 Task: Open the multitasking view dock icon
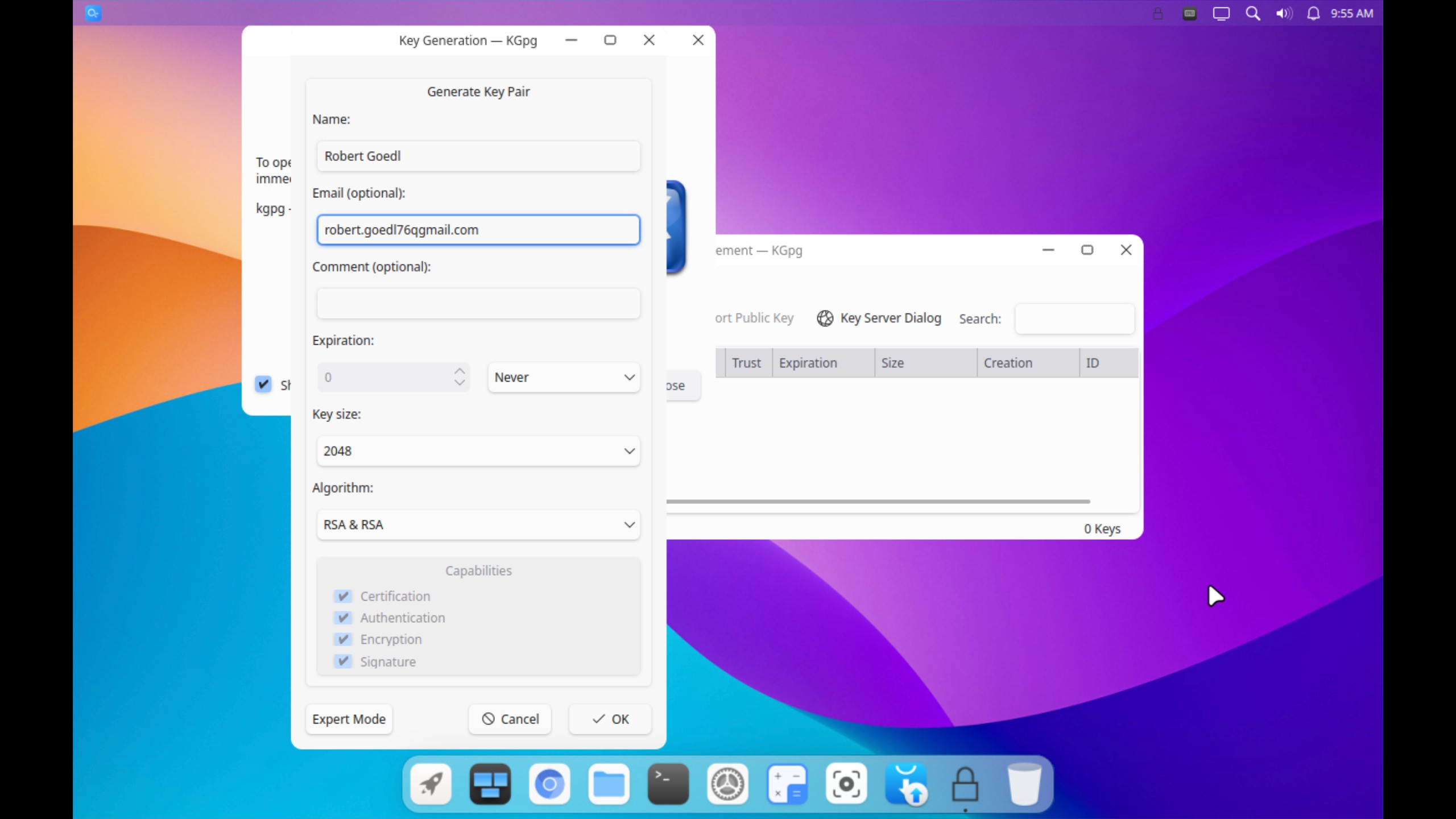[490, 784]
